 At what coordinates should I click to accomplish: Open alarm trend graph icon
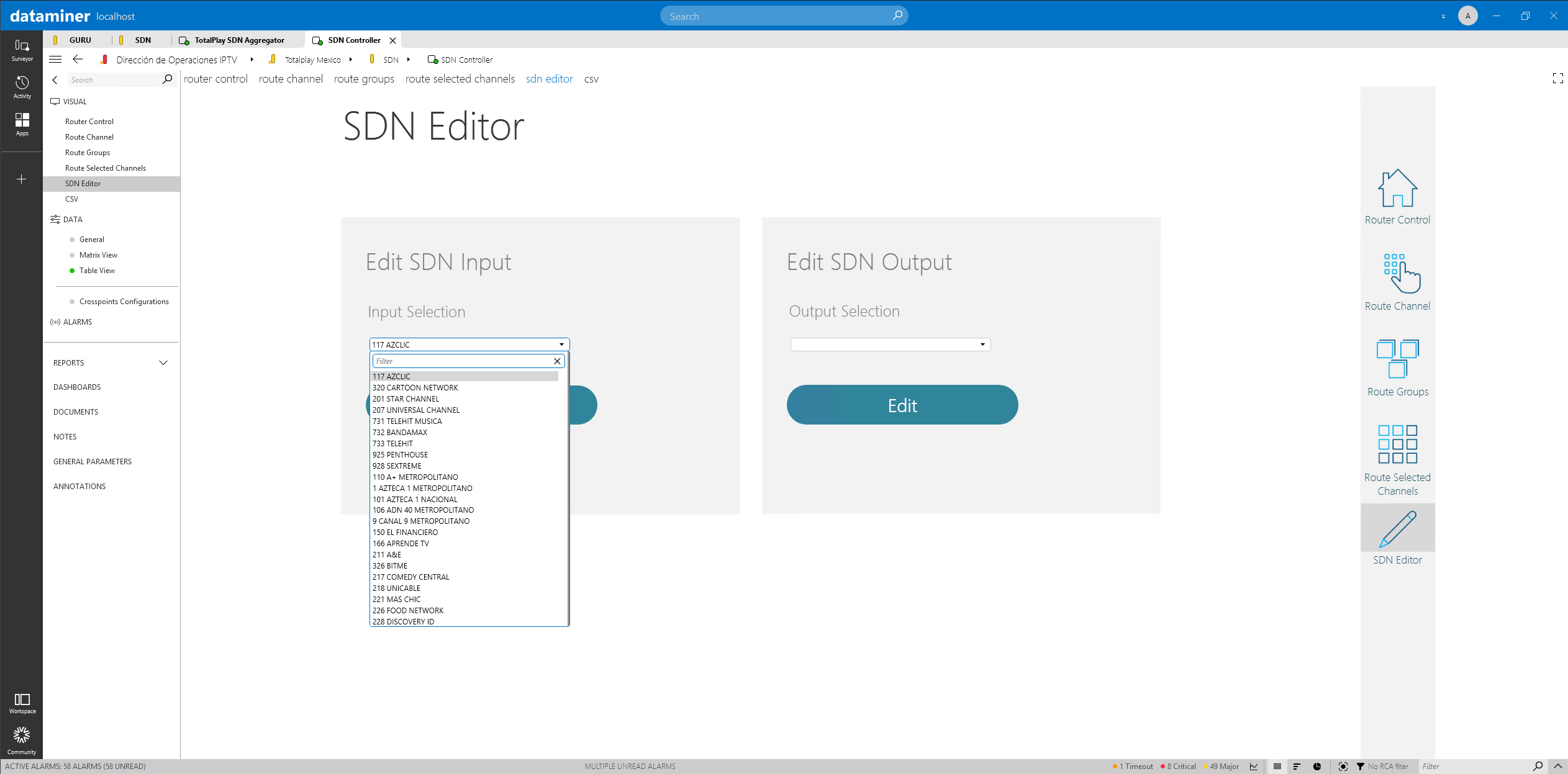(x=1254, y=767)
